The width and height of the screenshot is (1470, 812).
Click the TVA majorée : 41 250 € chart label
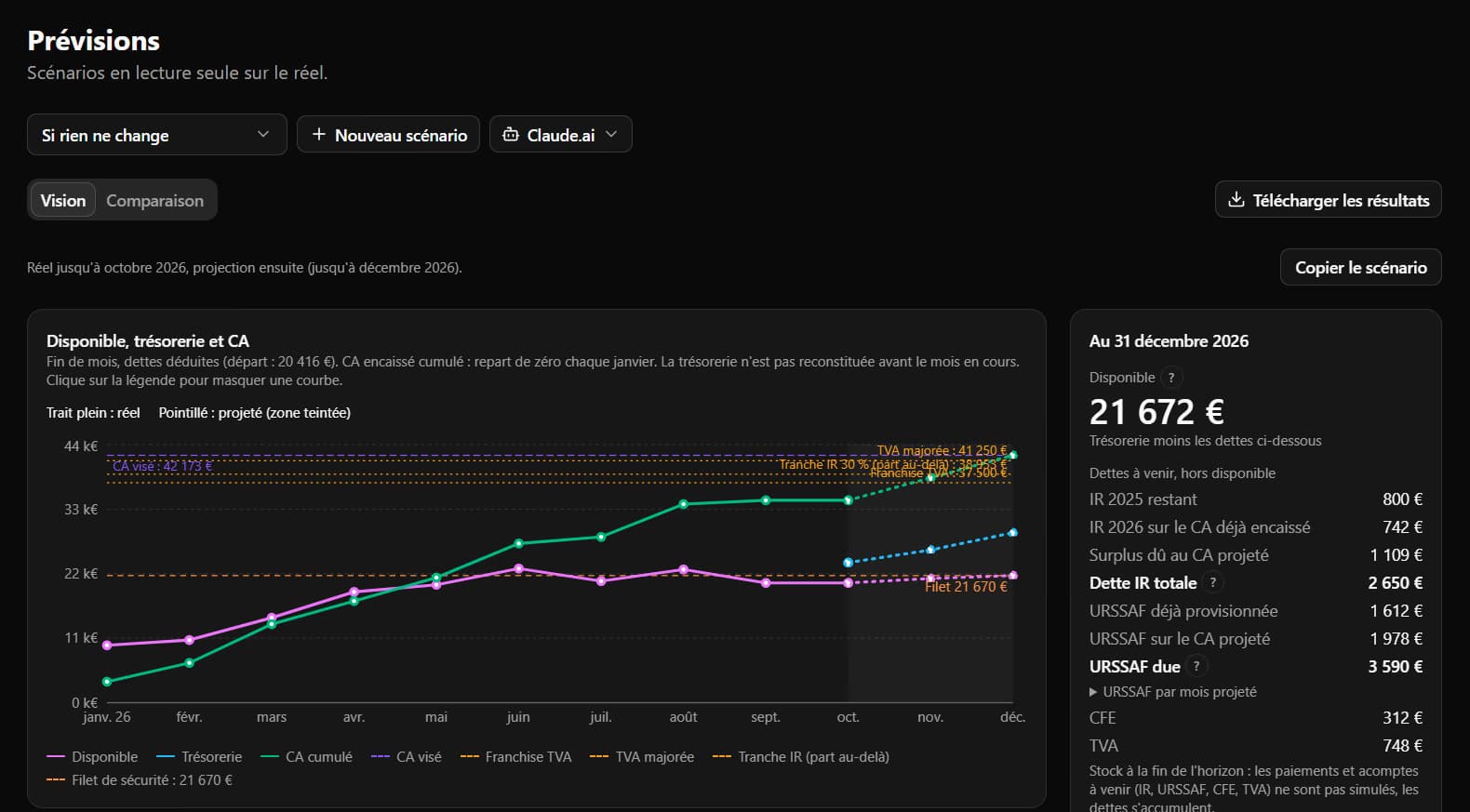point(942,450)
